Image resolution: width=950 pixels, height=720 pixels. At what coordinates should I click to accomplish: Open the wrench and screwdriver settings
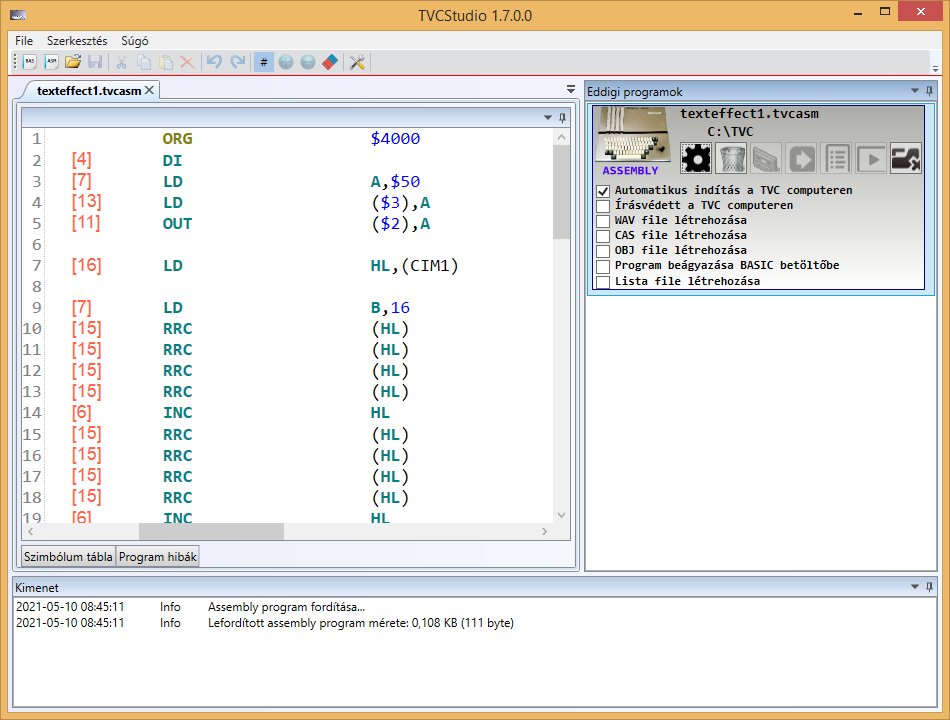click(357, 62)
